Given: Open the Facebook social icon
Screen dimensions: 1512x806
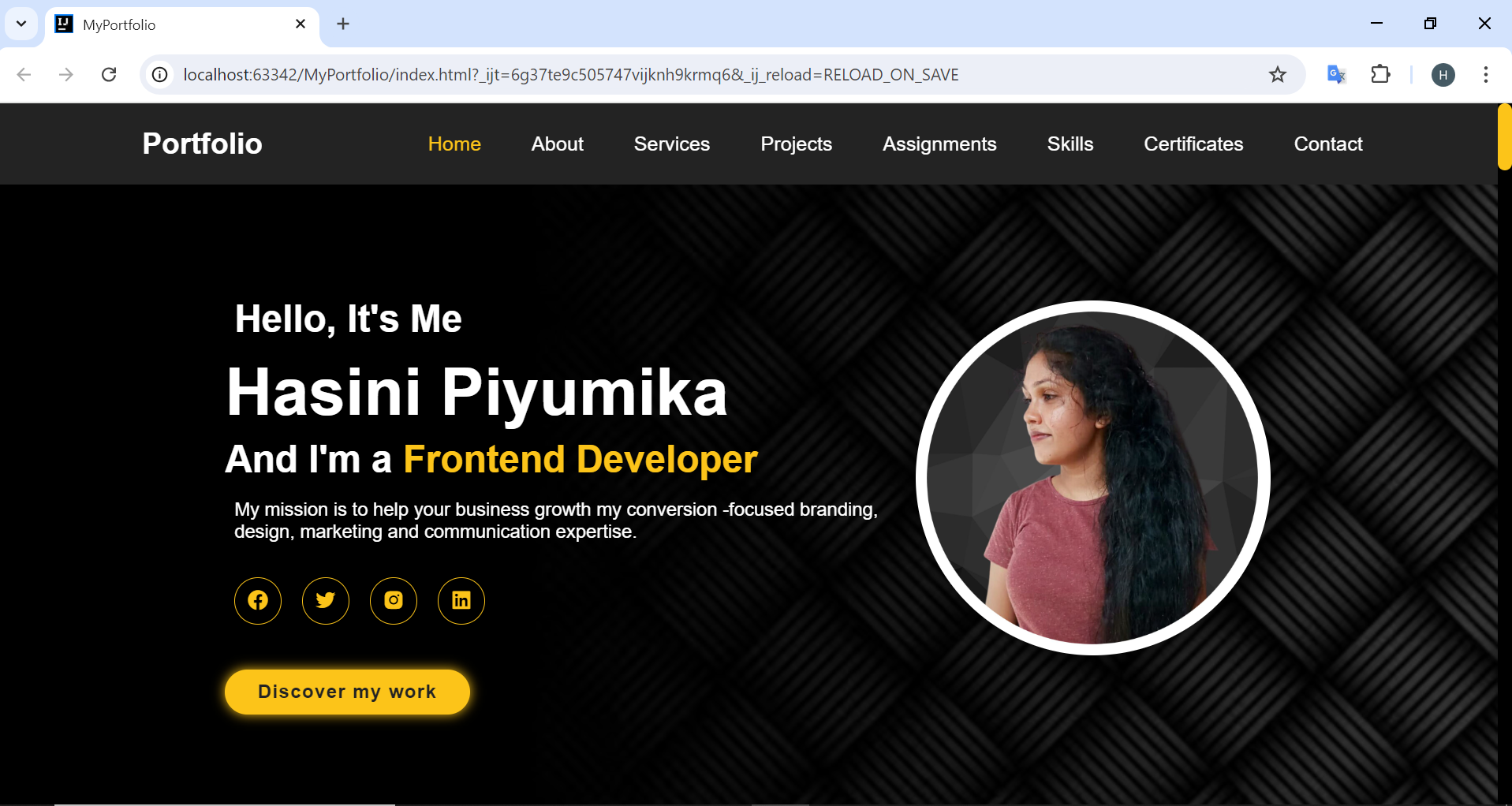Looking at the screenshot, I should [x=258, y=601].
